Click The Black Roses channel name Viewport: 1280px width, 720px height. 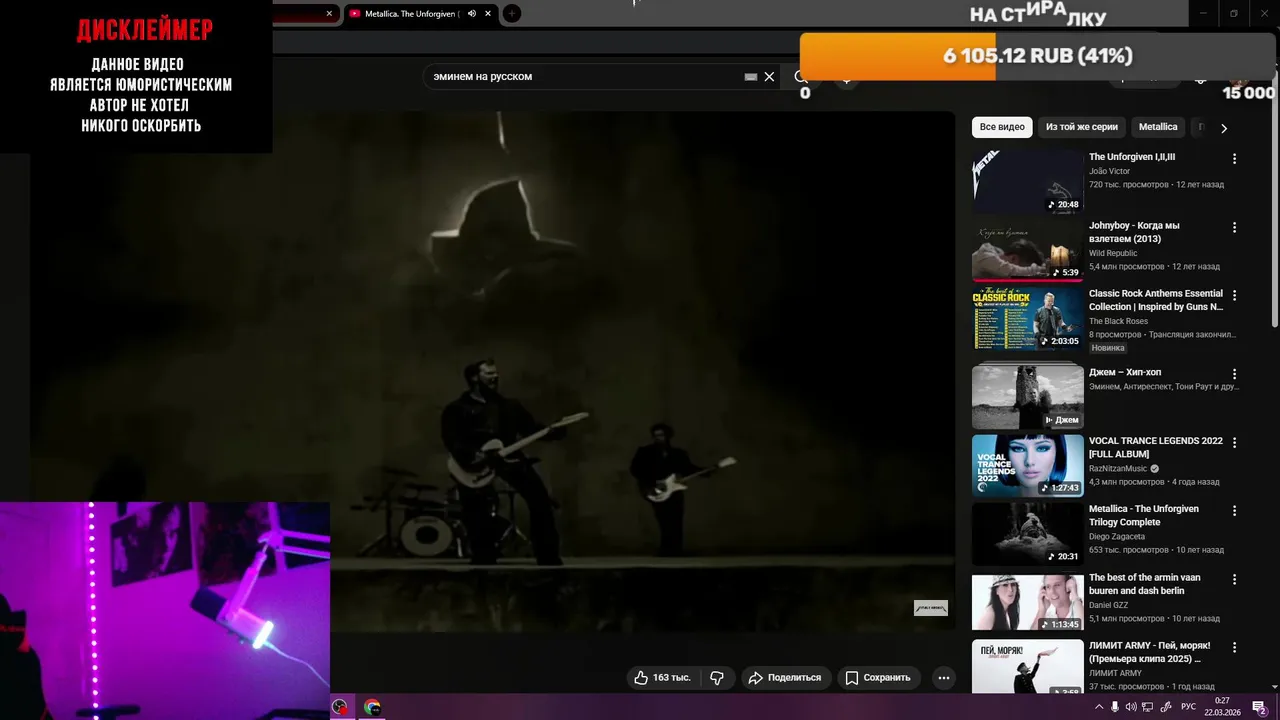coord(1118,321)
